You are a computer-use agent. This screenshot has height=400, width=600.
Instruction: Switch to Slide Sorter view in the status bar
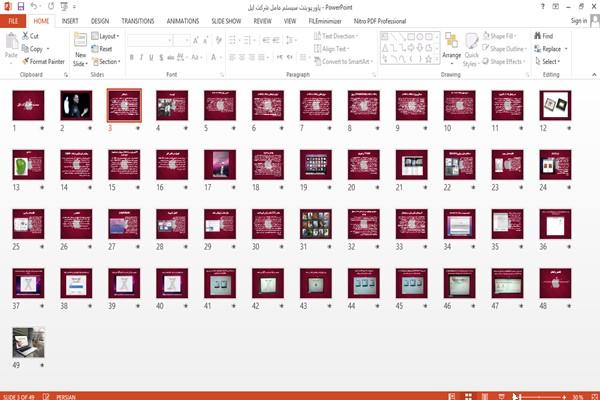click(468, 397)
